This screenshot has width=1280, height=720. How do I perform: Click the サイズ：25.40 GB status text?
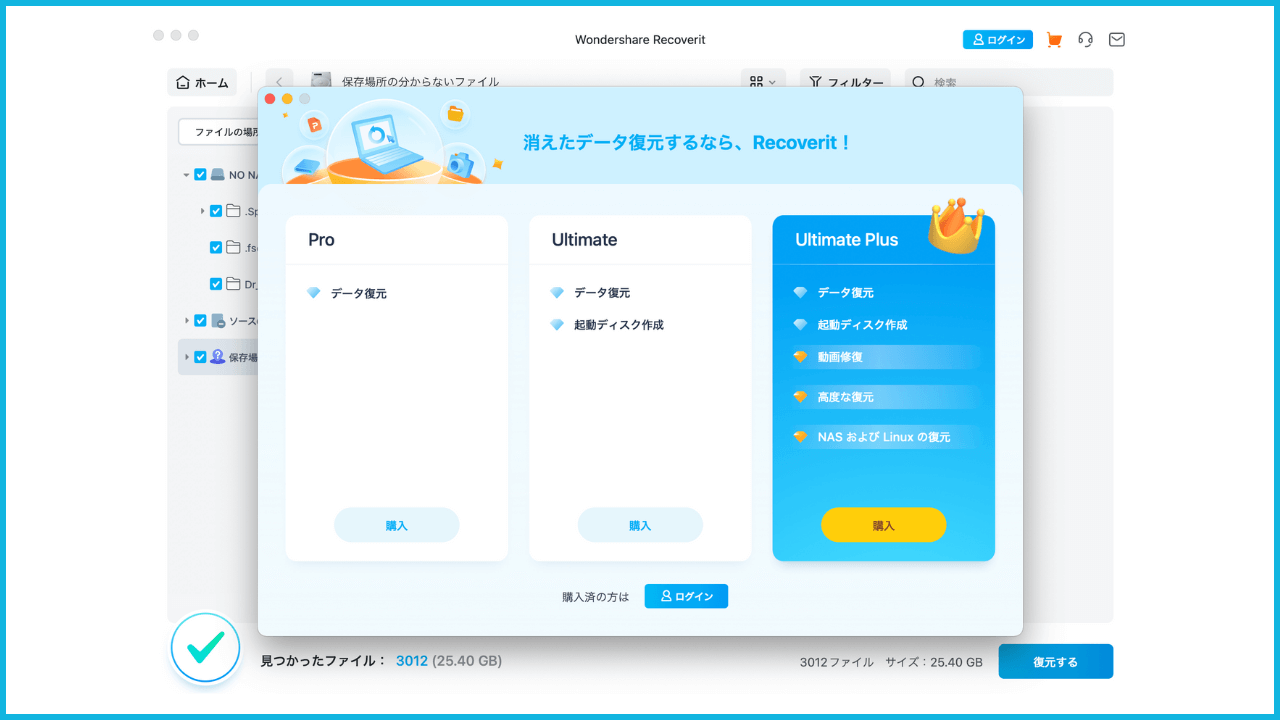[x=933, y=662]
